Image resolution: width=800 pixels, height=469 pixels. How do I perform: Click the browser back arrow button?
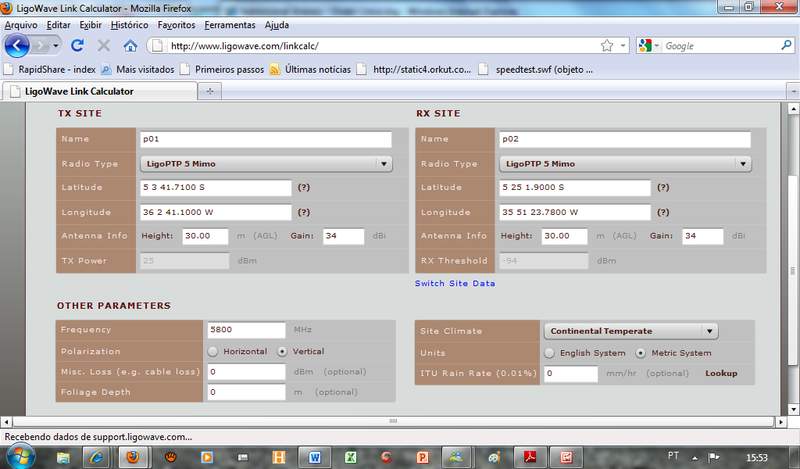pos(17,45)
